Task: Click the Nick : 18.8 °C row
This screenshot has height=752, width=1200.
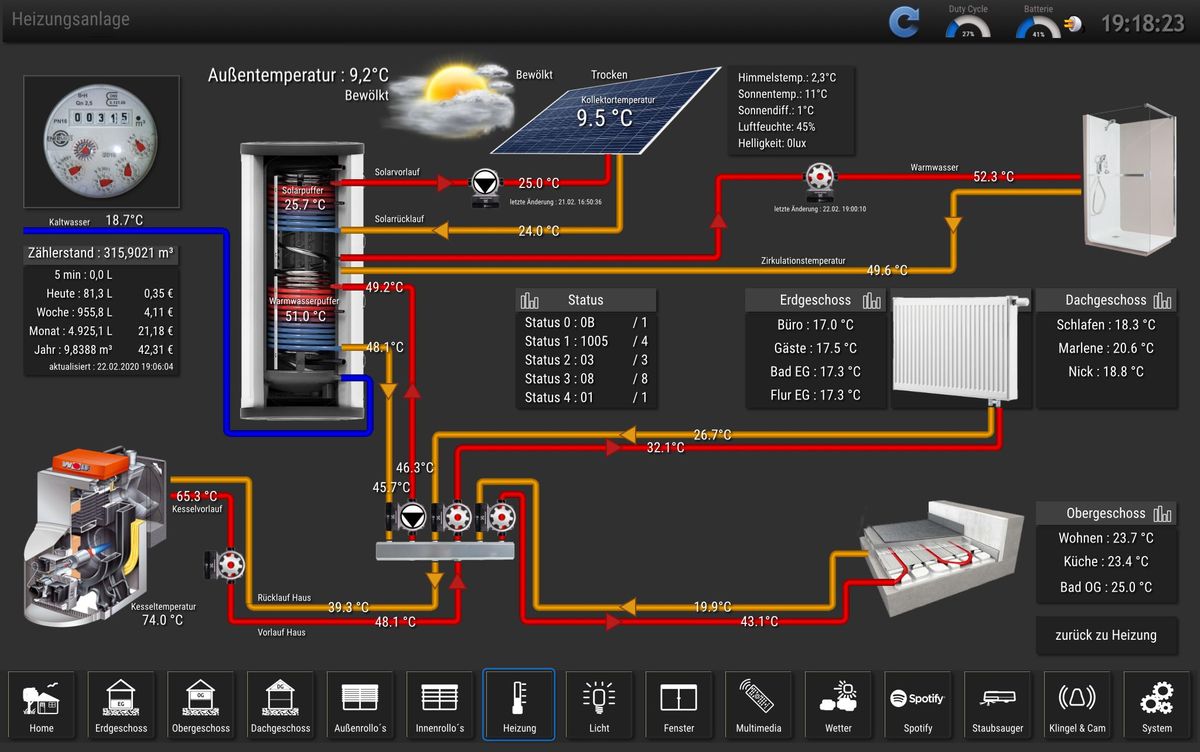Action: point(1106,371)
